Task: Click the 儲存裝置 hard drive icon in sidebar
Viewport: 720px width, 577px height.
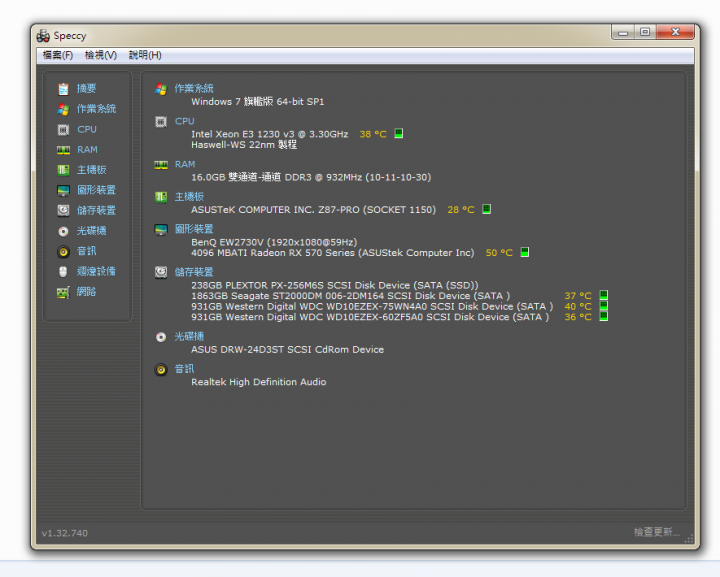Action: pos(63,210)
